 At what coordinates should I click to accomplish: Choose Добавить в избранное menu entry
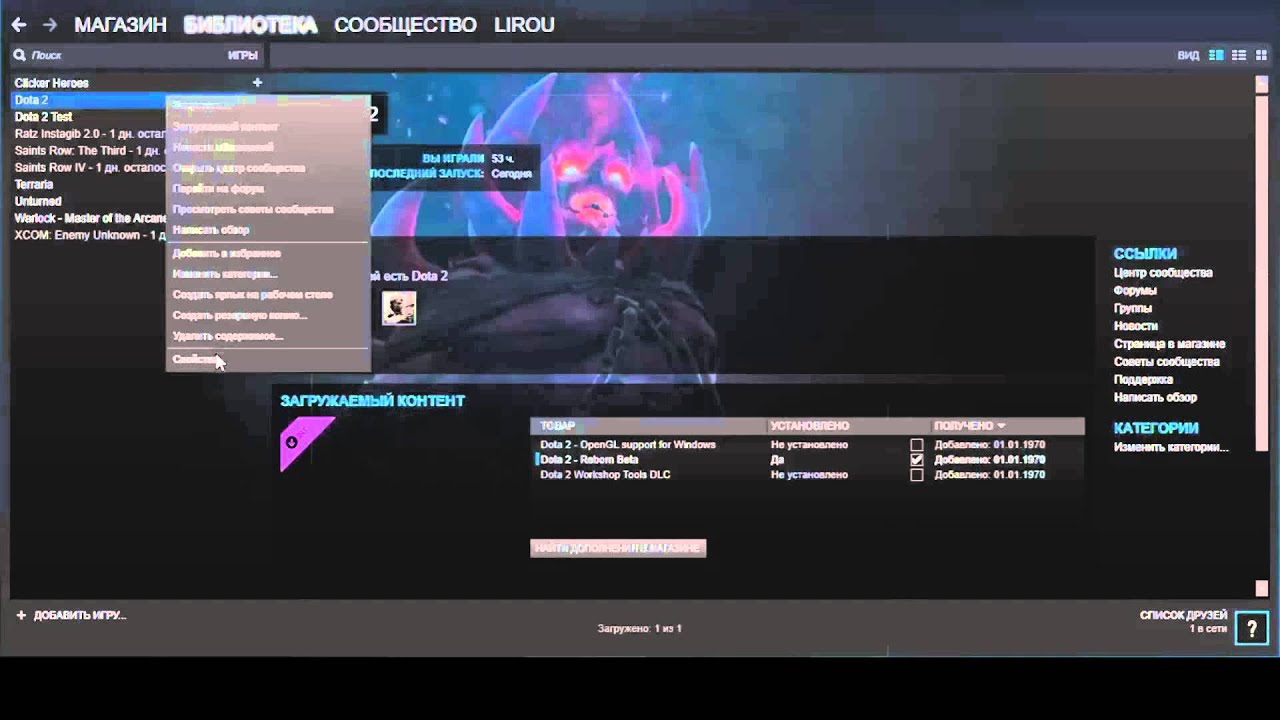268,253
